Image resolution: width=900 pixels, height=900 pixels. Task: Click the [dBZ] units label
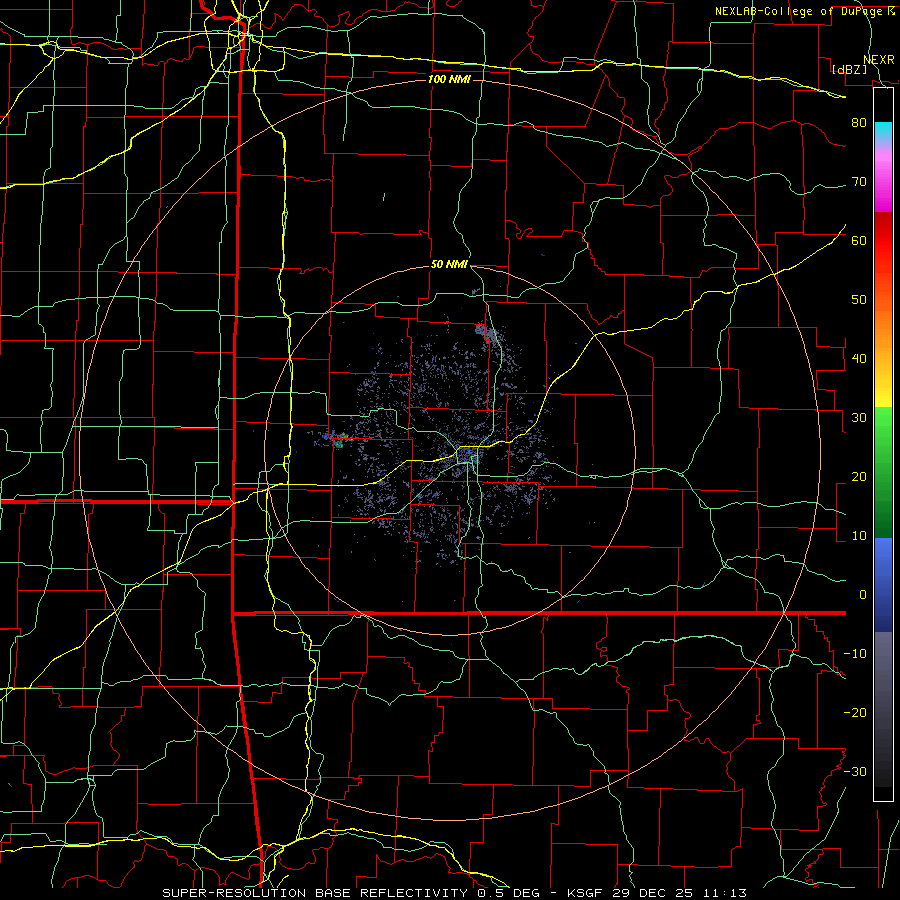[849, 69]
